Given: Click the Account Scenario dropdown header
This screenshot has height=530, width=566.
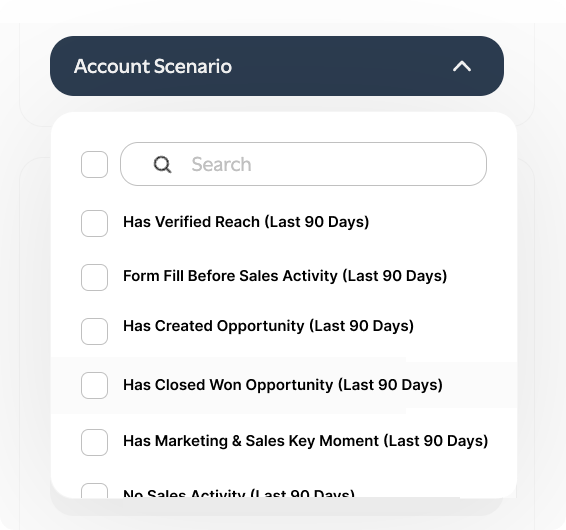Looking at the screenshot, I should click(x=277, y=66).
